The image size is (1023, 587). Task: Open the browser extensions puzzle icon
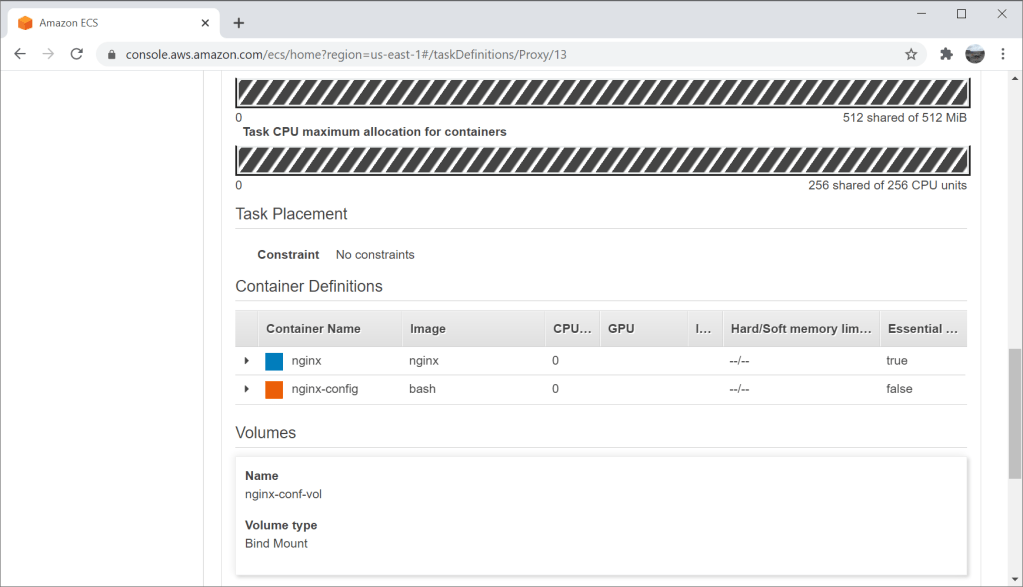tap(945, 54)
